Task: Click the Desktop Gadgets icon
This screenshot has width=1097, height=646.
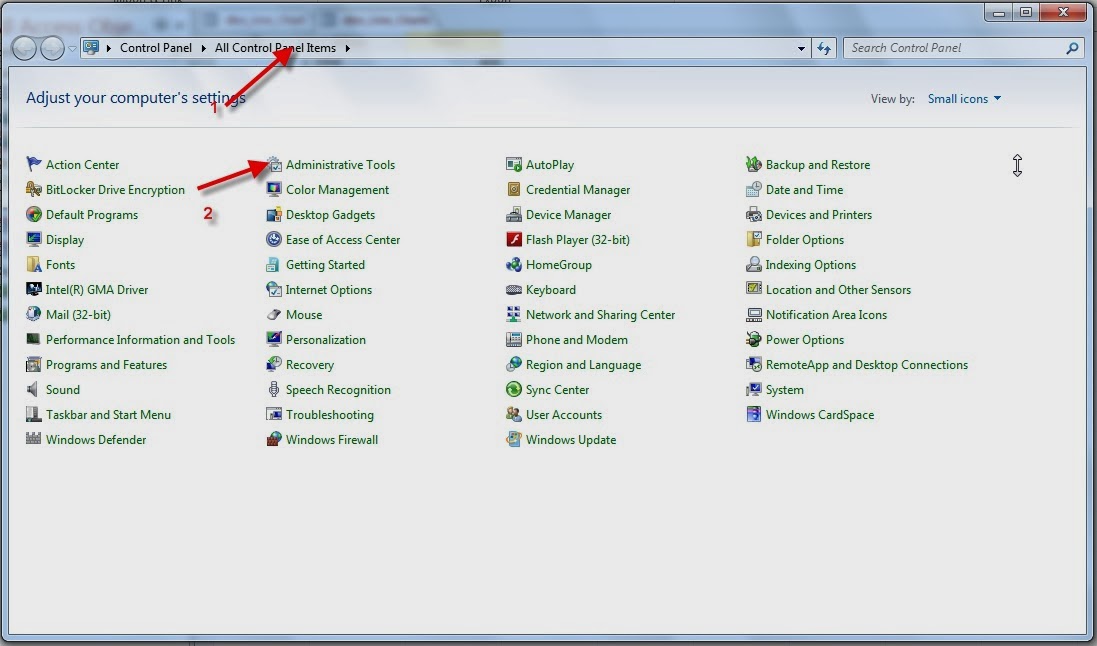Action: (274, 214)
